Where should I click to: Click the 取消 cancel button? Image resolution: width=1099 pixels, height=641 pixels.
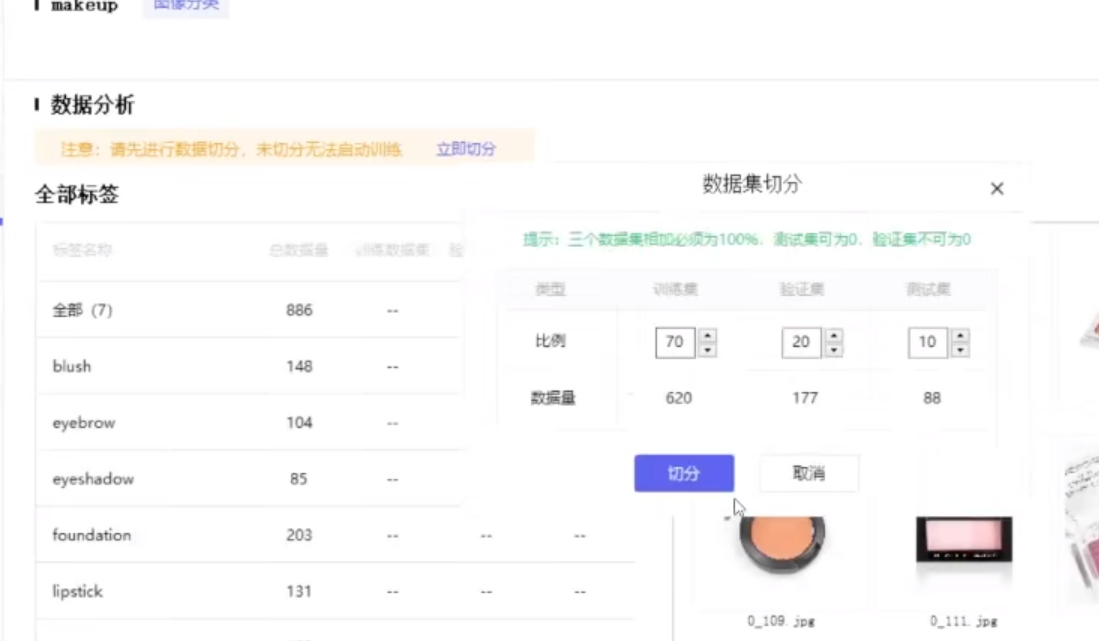pos(809,473)
